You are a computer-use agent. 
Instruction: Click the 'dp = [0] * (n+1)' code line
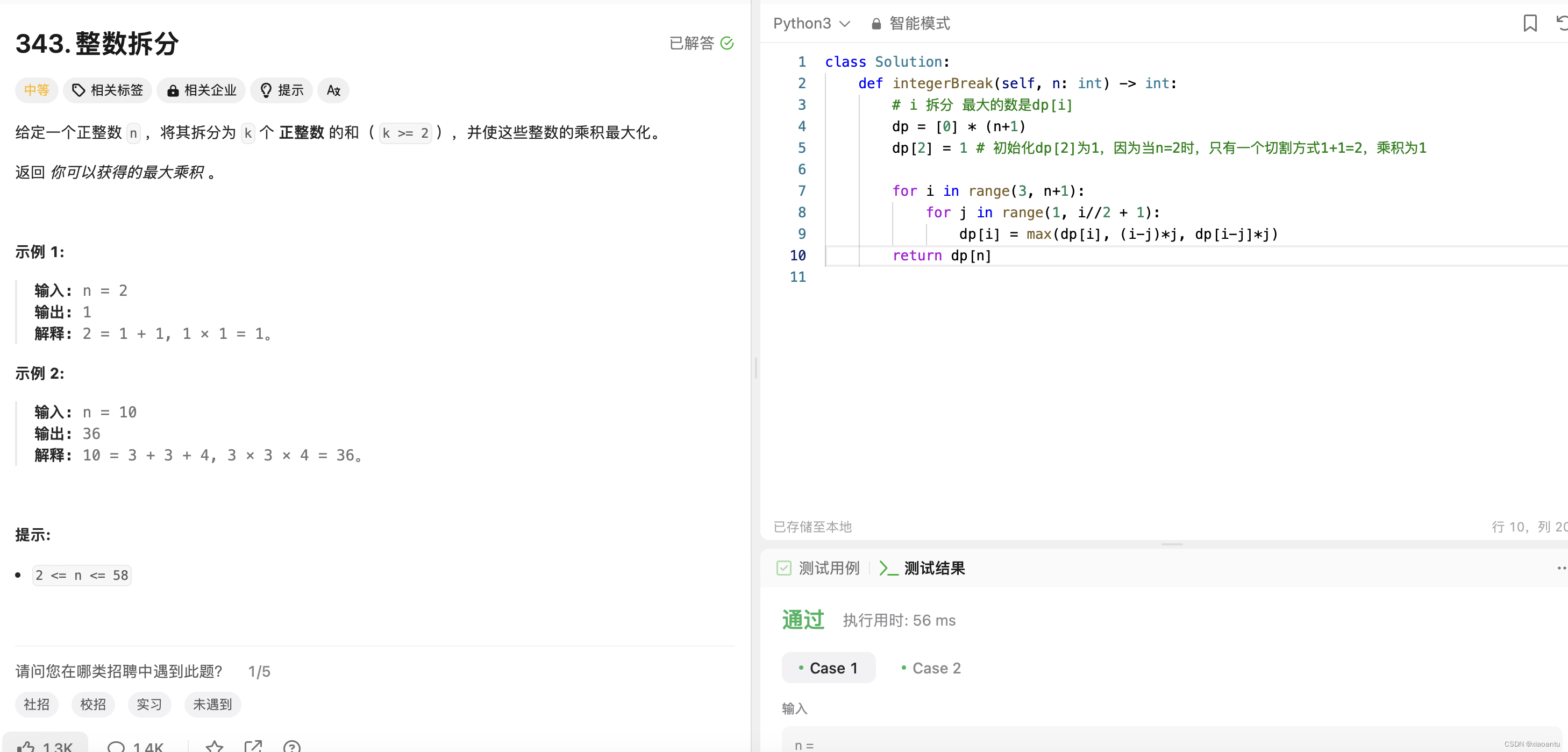point(959,126)
